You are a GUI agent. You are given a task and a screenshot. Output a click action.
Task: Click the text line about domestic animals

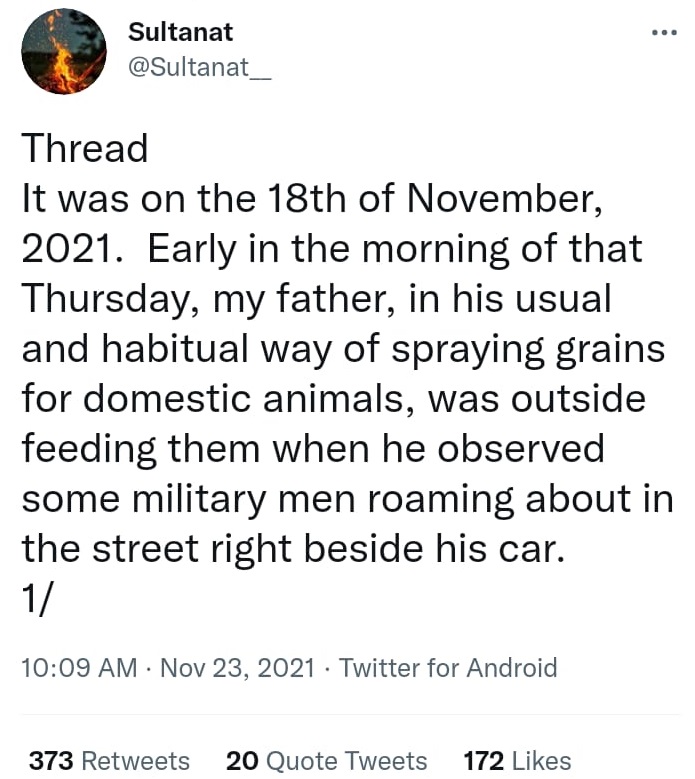(333, 399)
